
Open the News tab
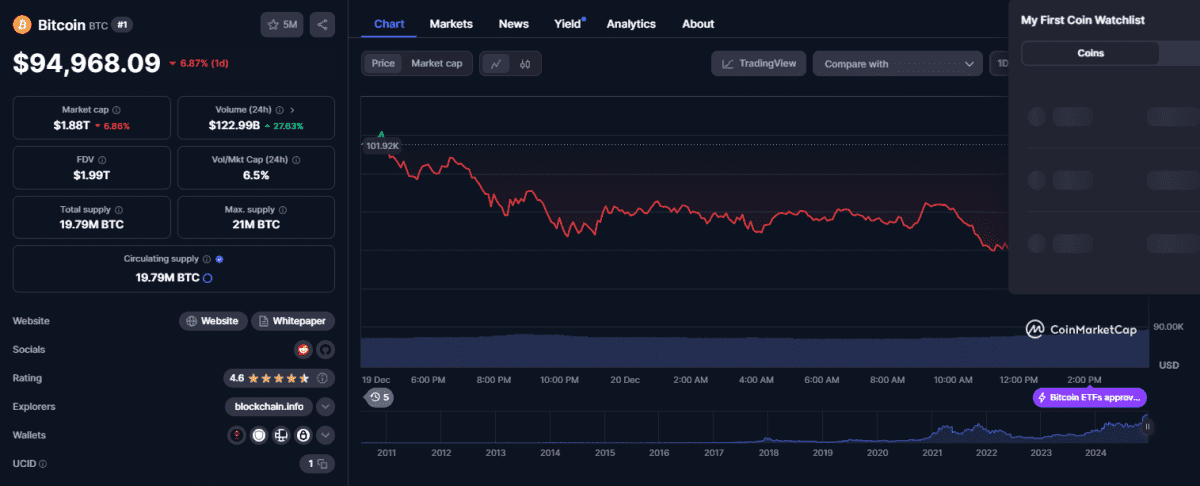[514, 24]
